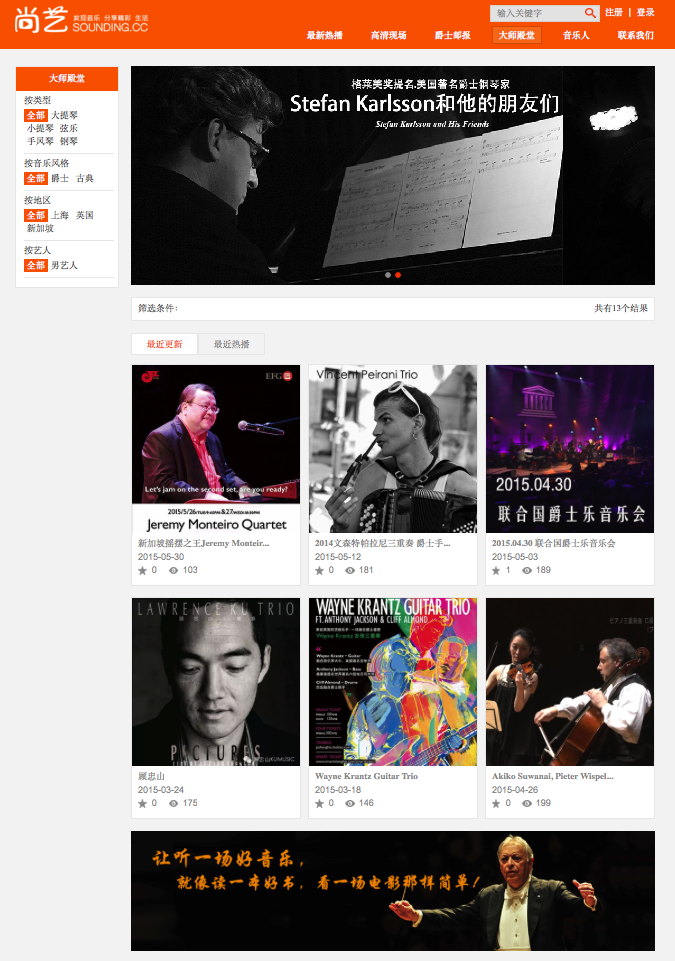Open the Lawrence Ku Trio thumbnail
675x961 pixels.
coord(216,682)
